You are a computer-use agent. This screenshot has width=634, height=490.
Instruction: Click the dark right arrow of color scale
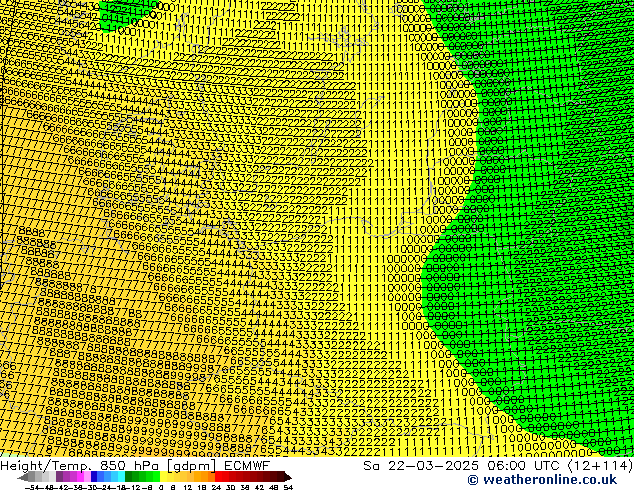(x=288, y=476)
